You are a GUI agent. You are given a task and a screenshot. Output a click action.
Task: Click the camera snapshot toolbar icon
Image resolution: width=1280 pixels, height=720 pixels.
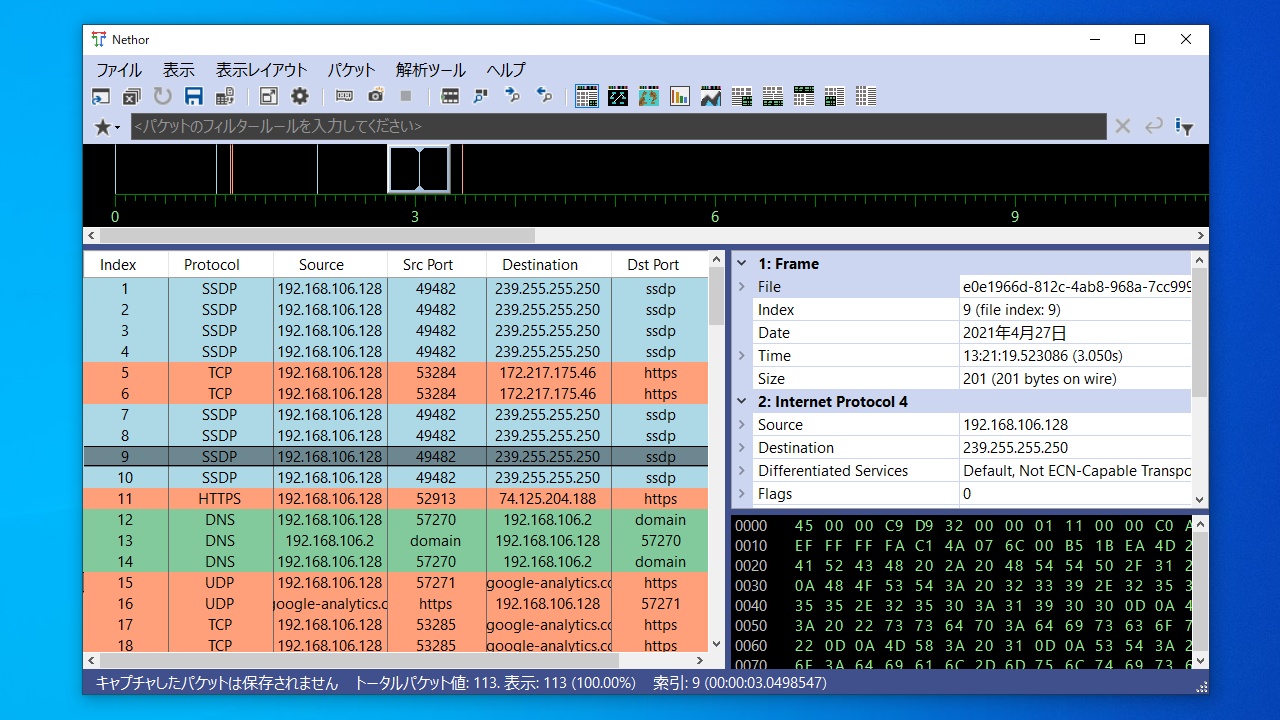click(375, 96)
